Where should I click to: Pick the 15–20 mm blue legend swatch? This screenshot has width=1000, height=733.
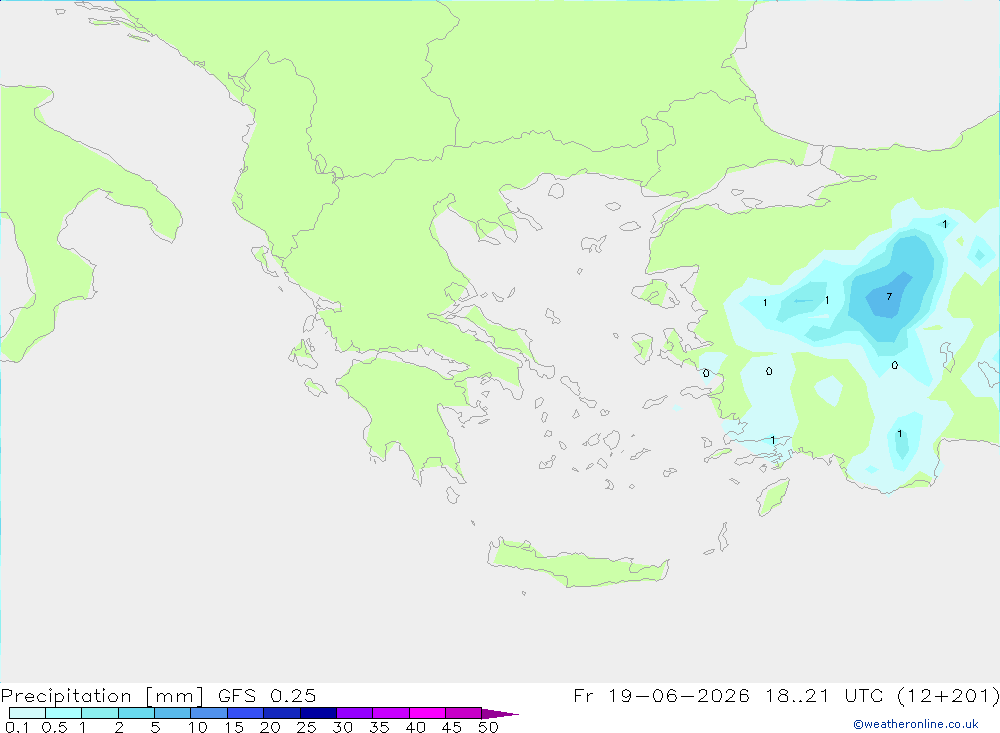(x=245, y=713)
